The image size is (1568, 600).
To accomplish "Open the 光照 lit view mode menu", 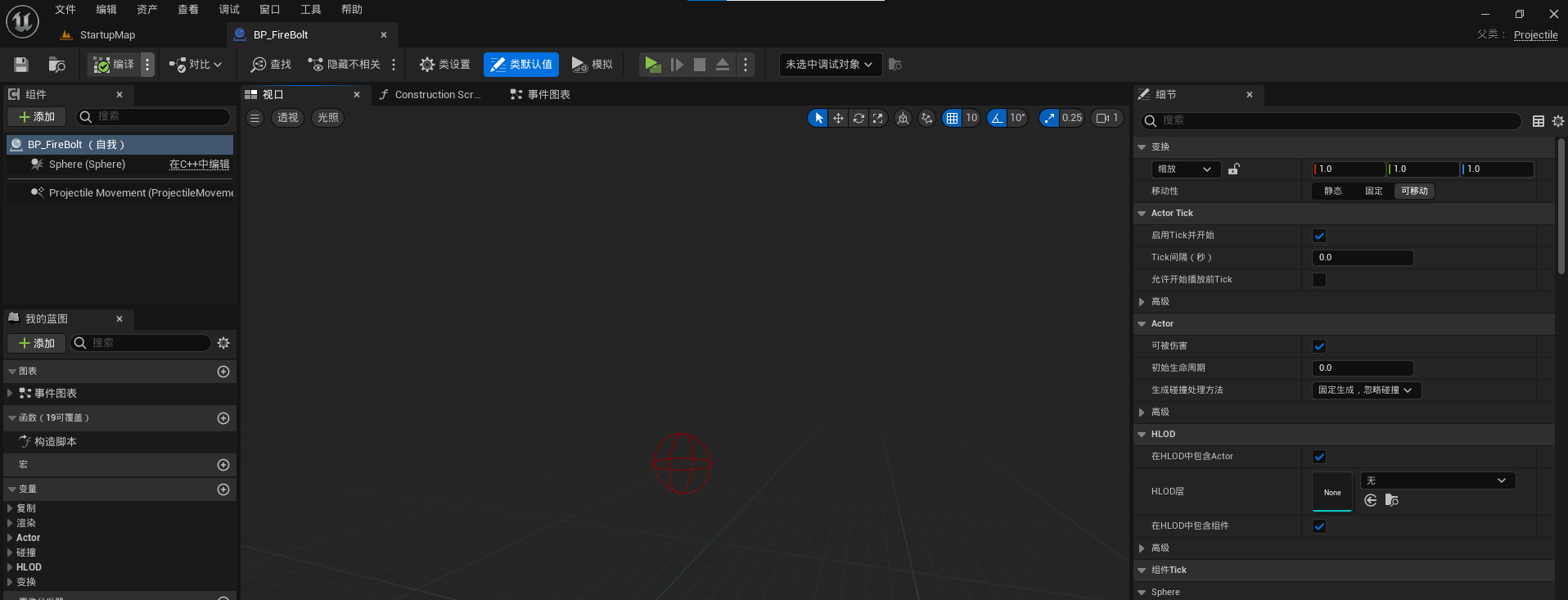I will coord(328,118).
